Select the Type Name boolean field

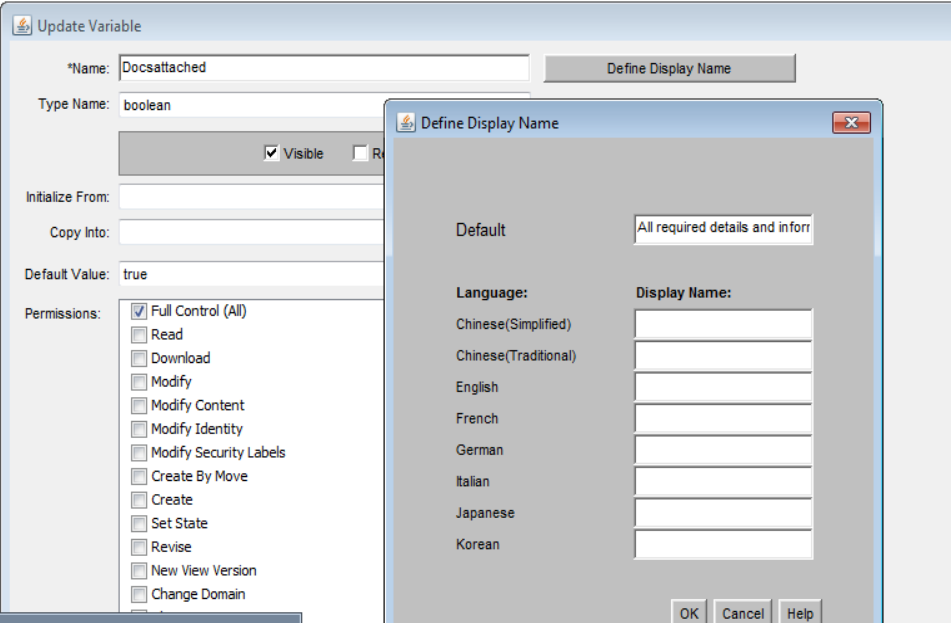pyautogui.click(x=250, y=105)
